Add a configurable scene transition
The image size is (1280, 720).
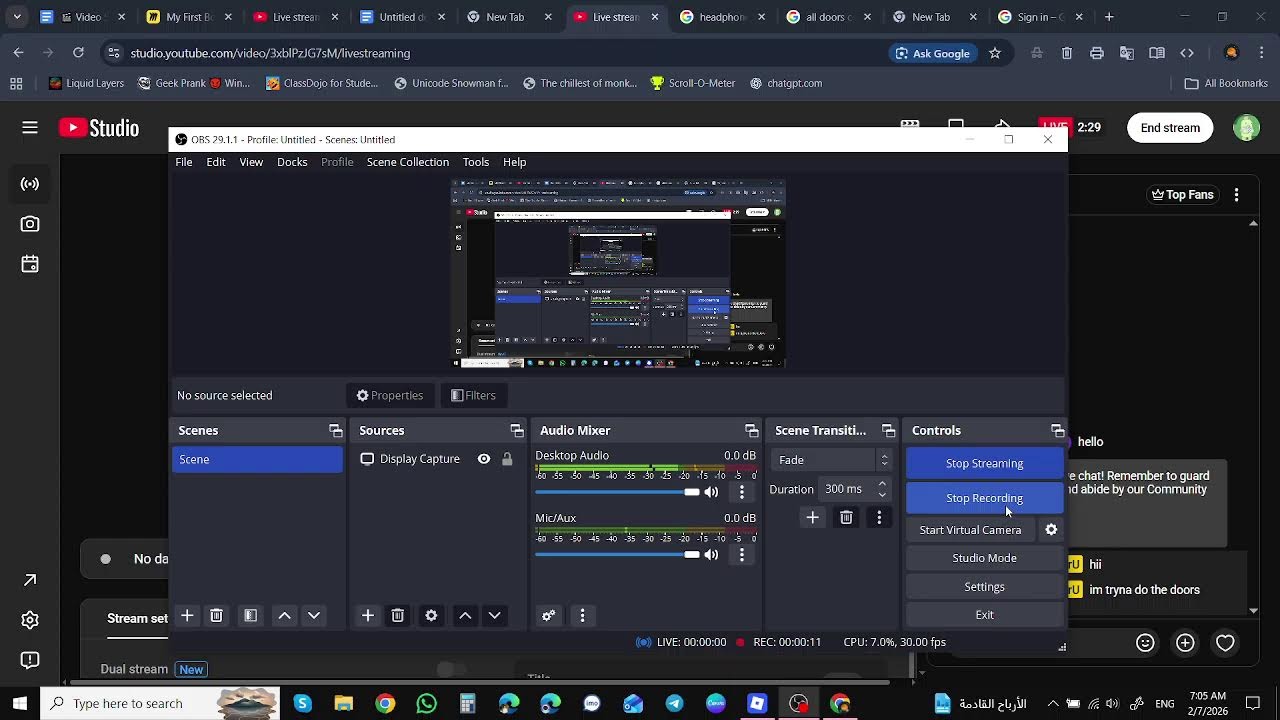tap(812, 517)
